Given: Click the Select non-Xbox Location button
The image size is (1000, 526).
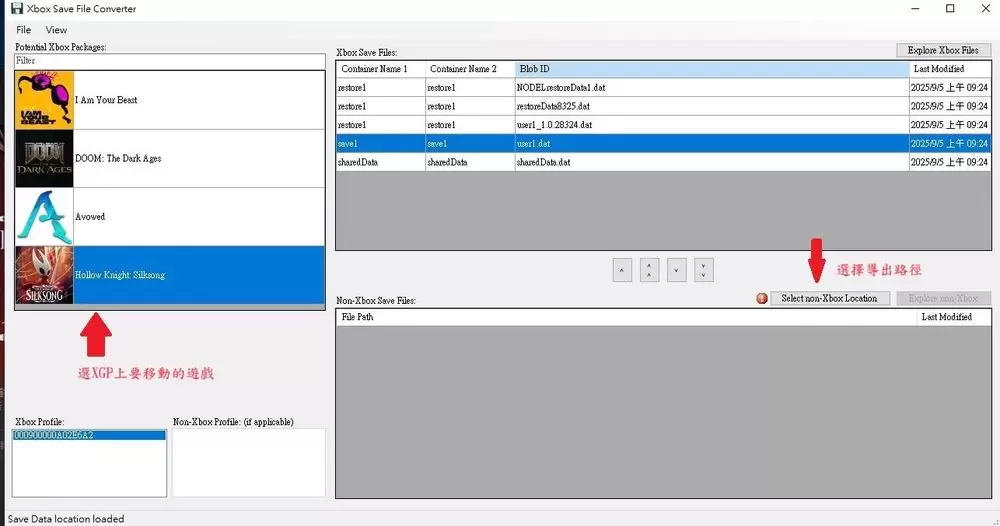Looking at the screenshot, I should 829,298.
